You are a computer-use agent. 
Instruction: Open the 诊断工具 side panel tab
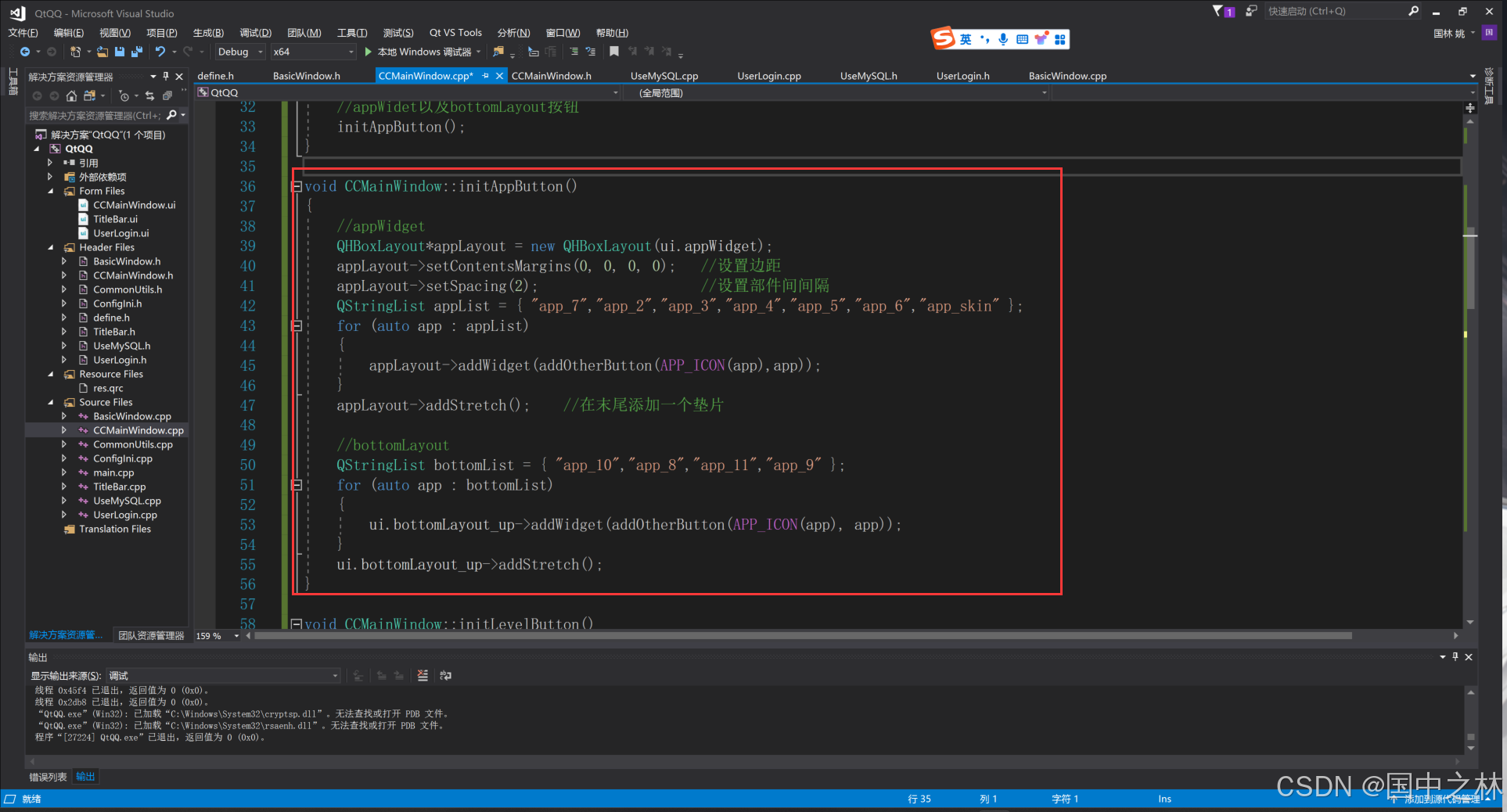pos(1489,86)
